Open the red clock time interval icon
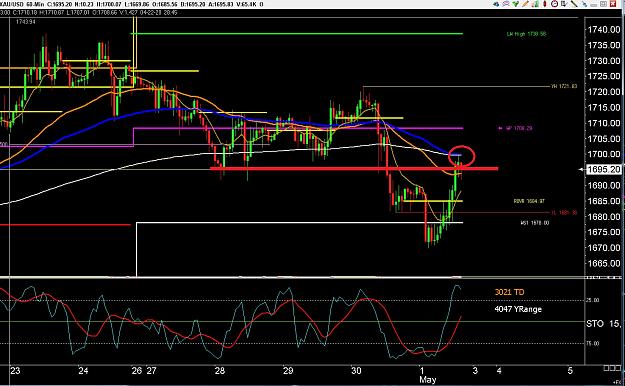The height and width of the screenshot is (386, 625). (554, 4)
